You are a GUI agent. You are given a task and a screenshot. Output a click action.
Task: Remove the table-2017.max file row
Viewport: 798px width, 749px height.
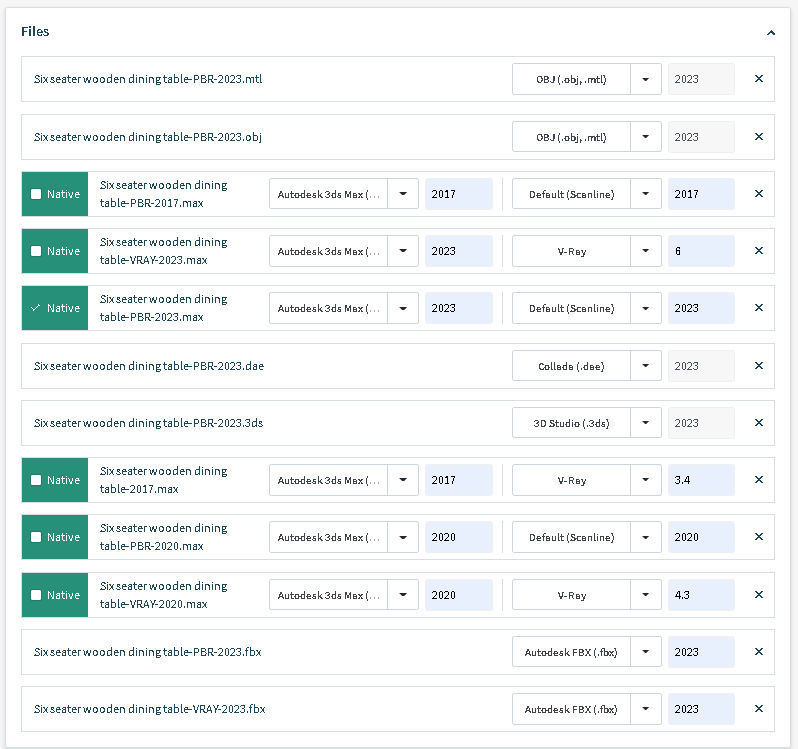pyautogui.click(x=758, y=480)
